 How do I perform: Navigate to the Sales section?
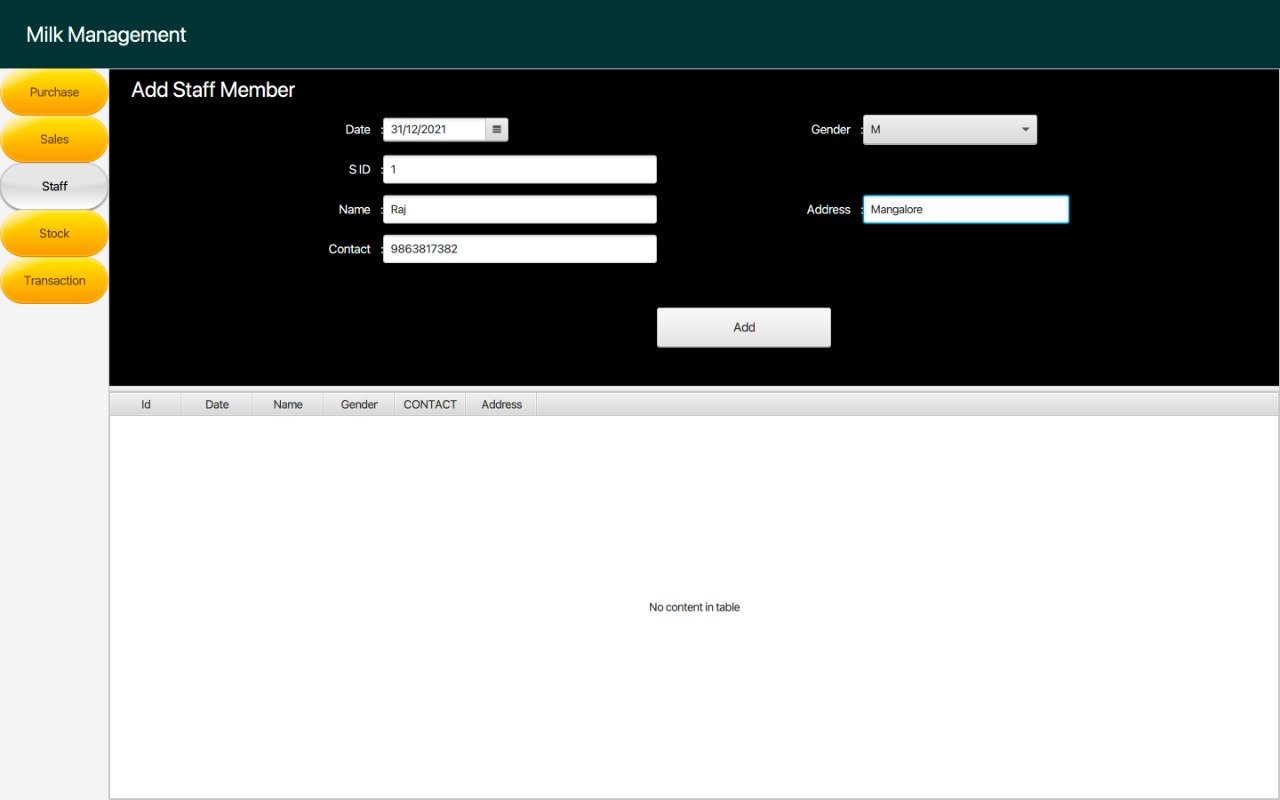pyautogui.click(x=54, y=139)
